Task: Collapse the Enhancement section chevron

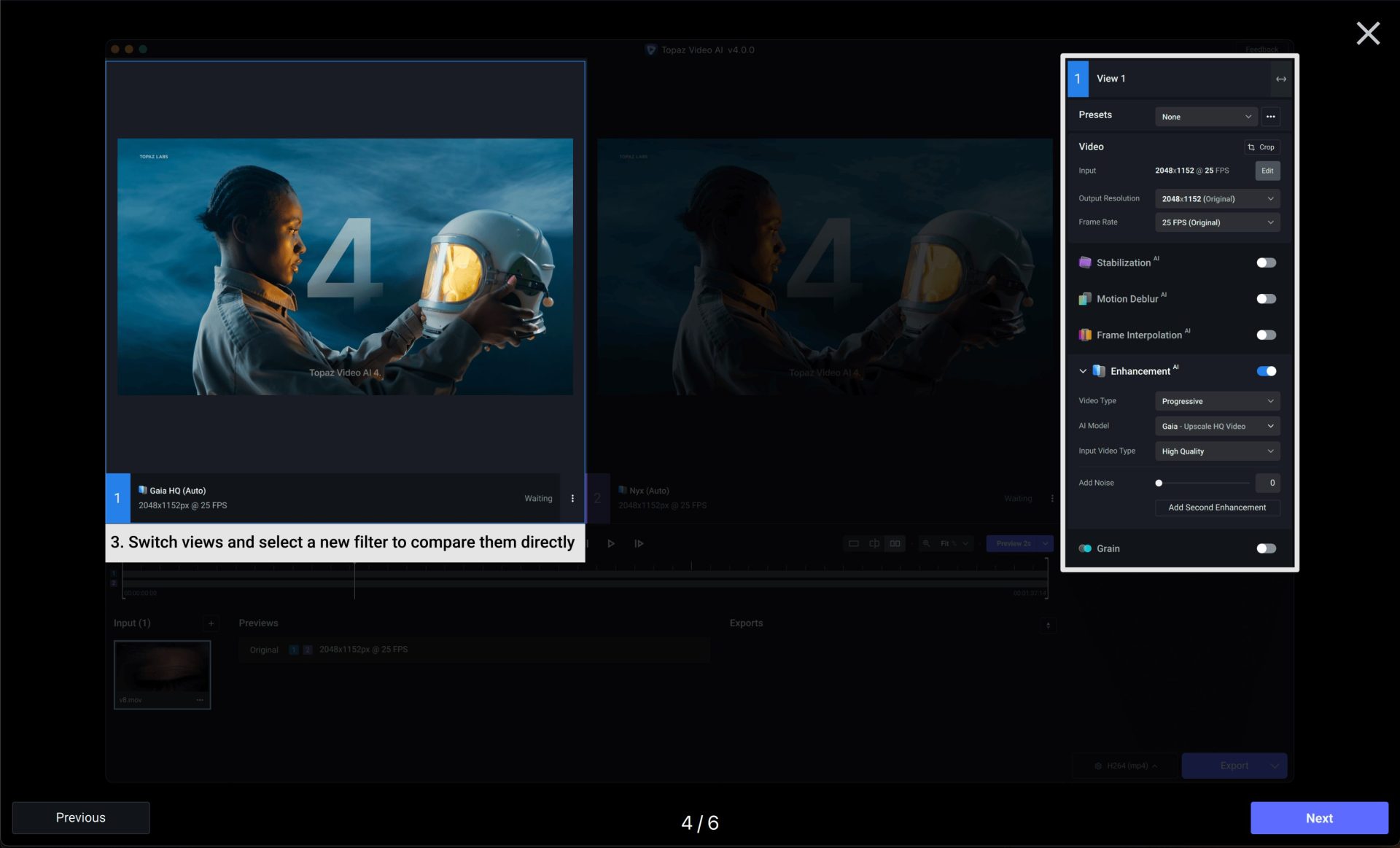Action: [x=1083, y=370]
